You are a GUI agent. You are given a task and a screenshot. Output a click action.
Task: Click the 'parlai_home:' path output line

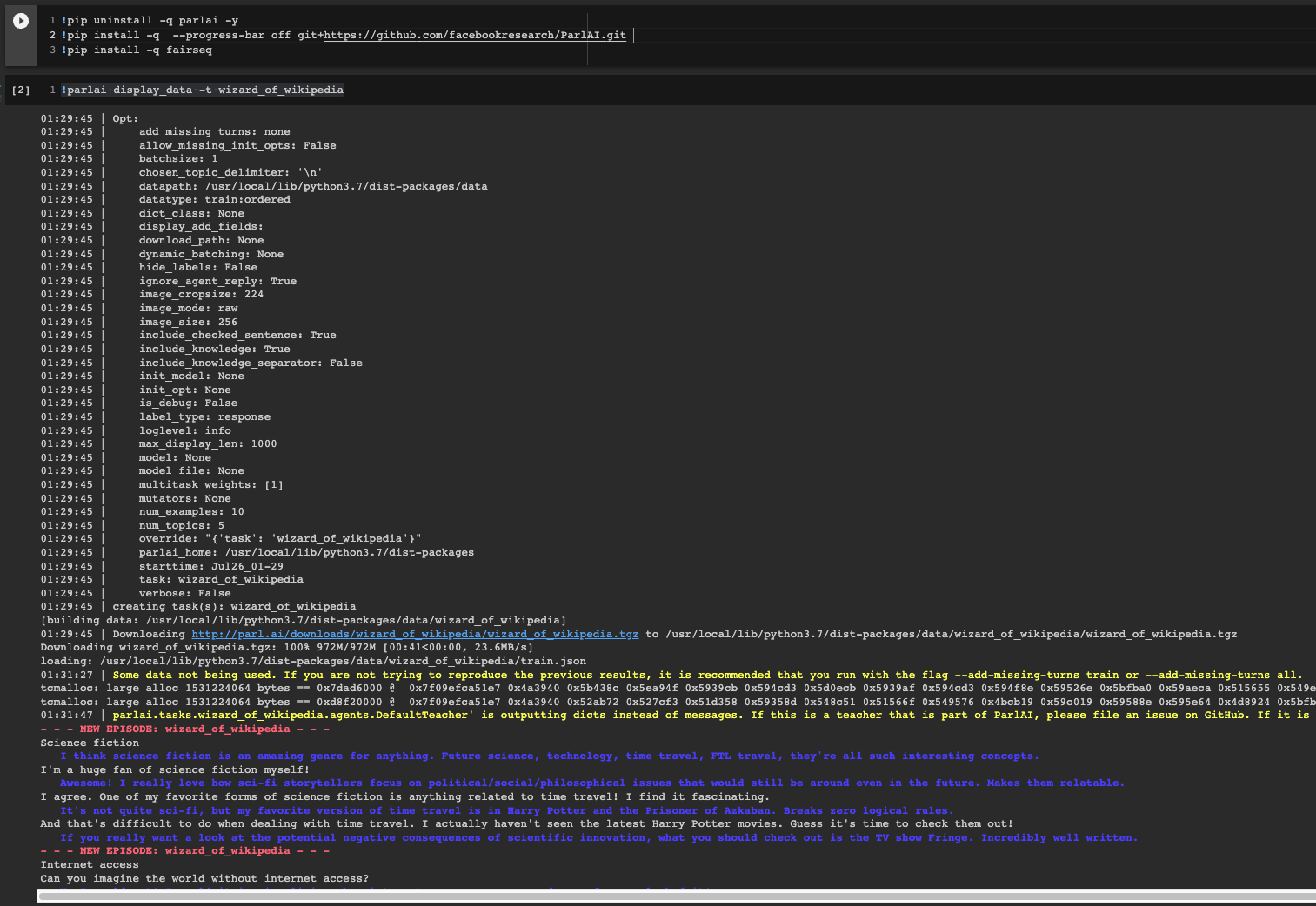tap(306, 552)
